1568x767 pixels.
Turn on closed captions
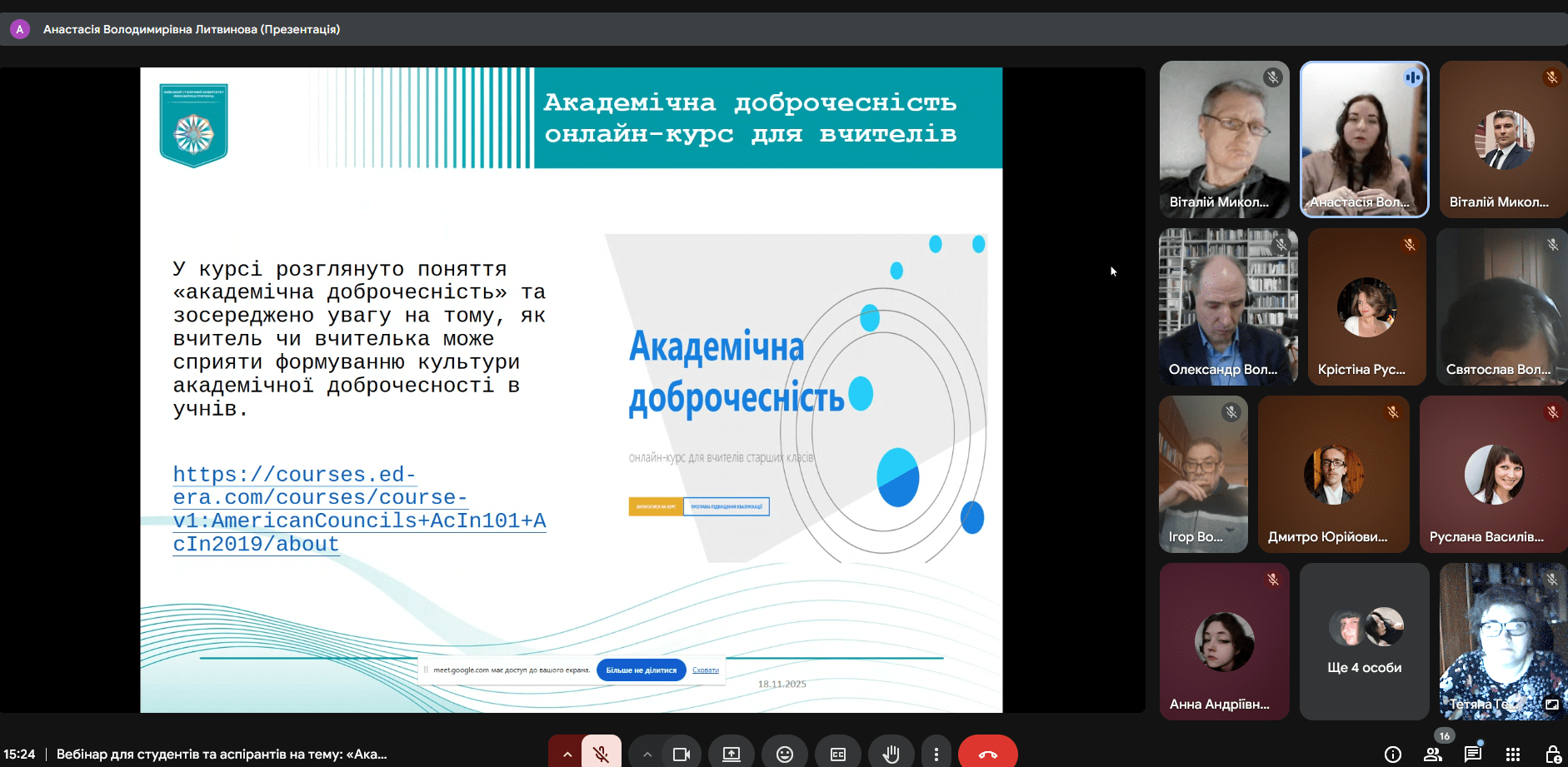click(x=837, y=754)
